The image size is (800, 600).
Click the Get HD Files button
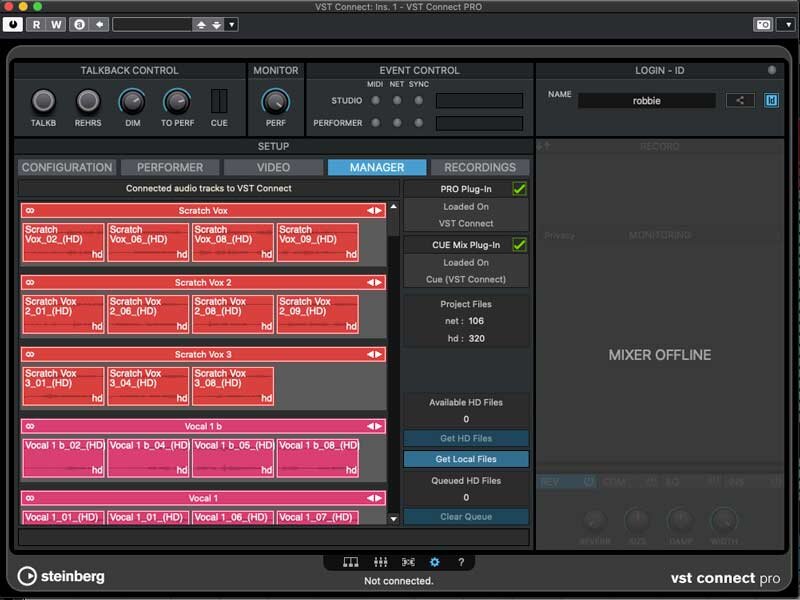pyautogui.click(x=466, y=438)
